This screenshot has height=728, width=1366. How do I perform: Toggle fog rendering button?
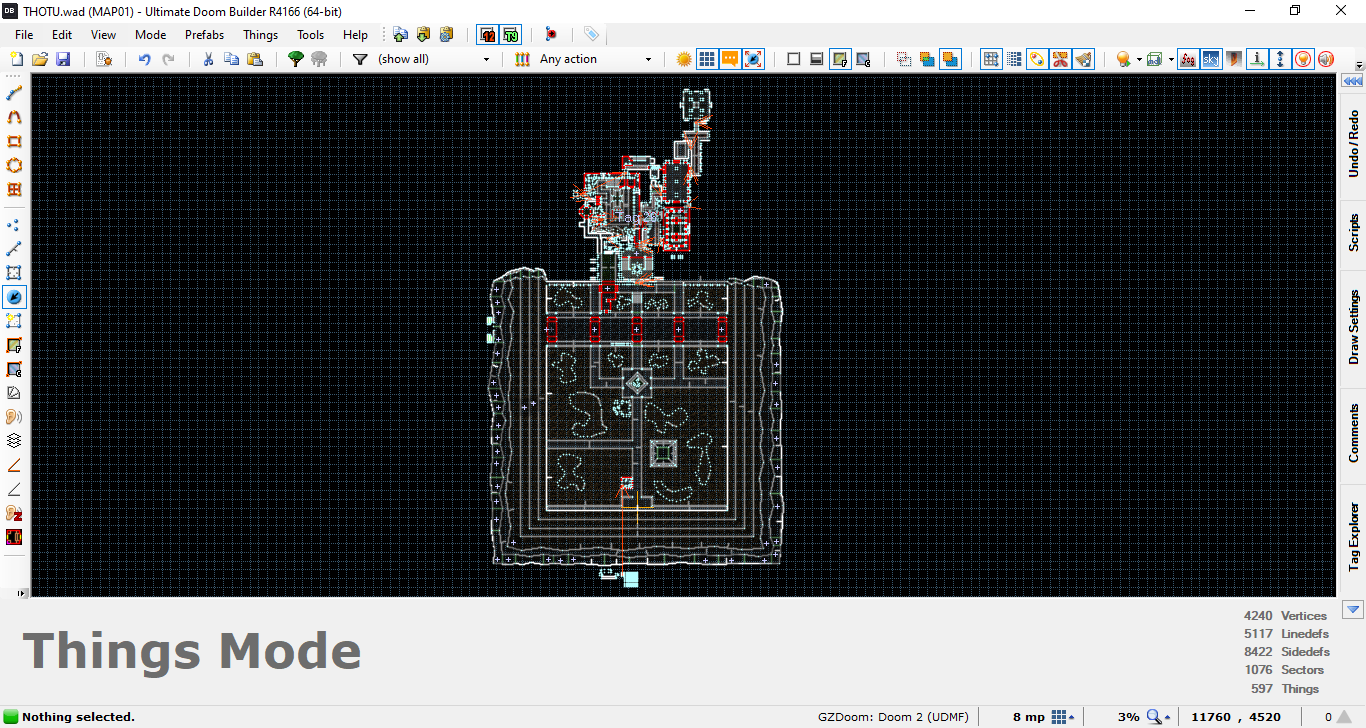click(x=1188, y=59)
